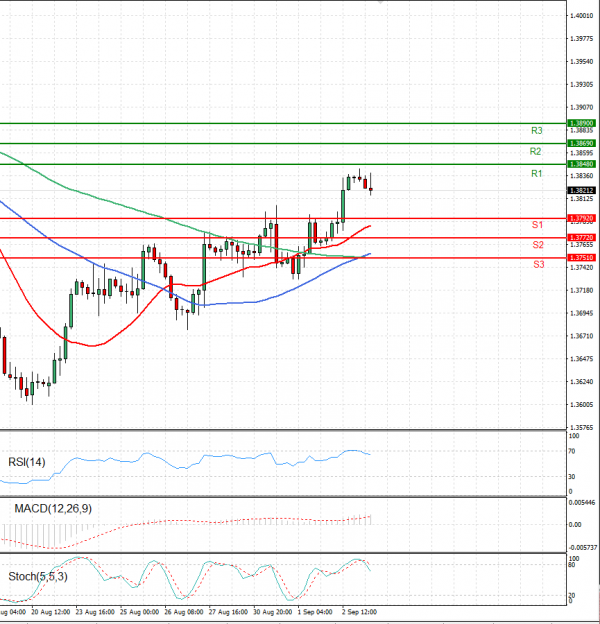The width and height of the screenshot is (600, 624).
Task: Click the 23 Aug 16:00 time label
Action: pos(95,612)
